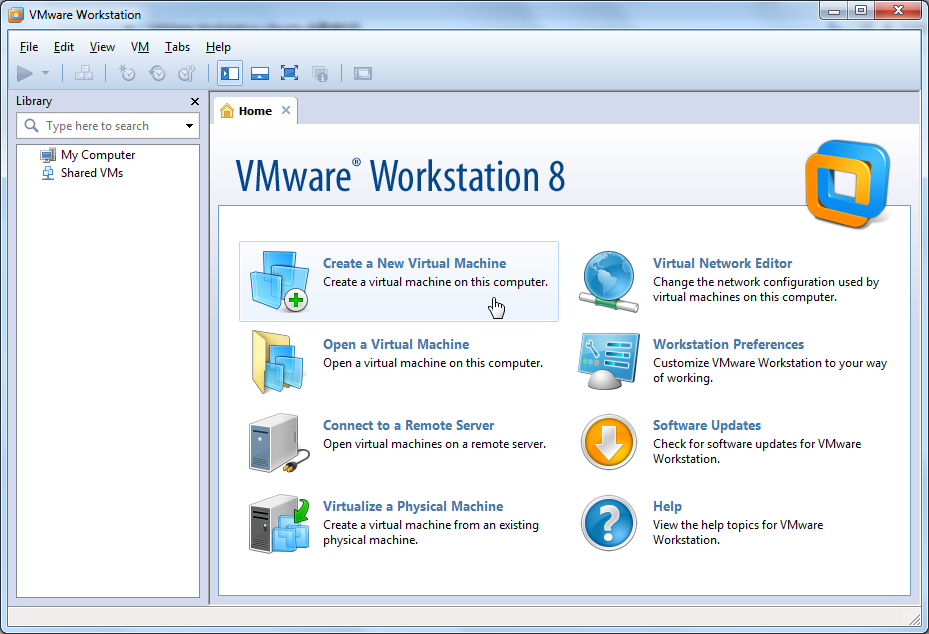This screenshot has height=634, width=929.
Task: Open the VM menu
Action: (140, 47)
